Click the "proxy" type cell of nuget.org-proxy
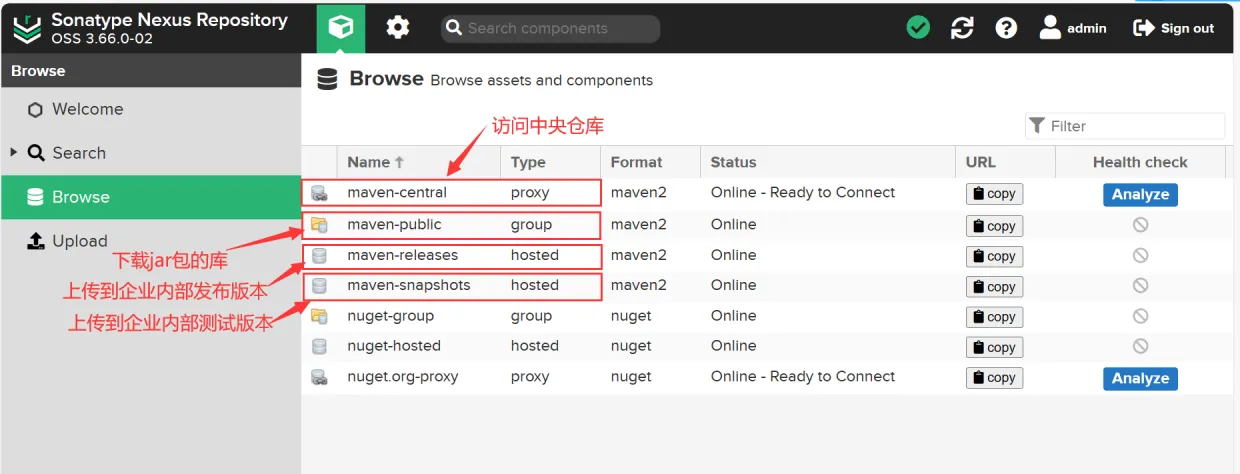The height and width of the screenshot is (474, 1240). tap(530, 377)
